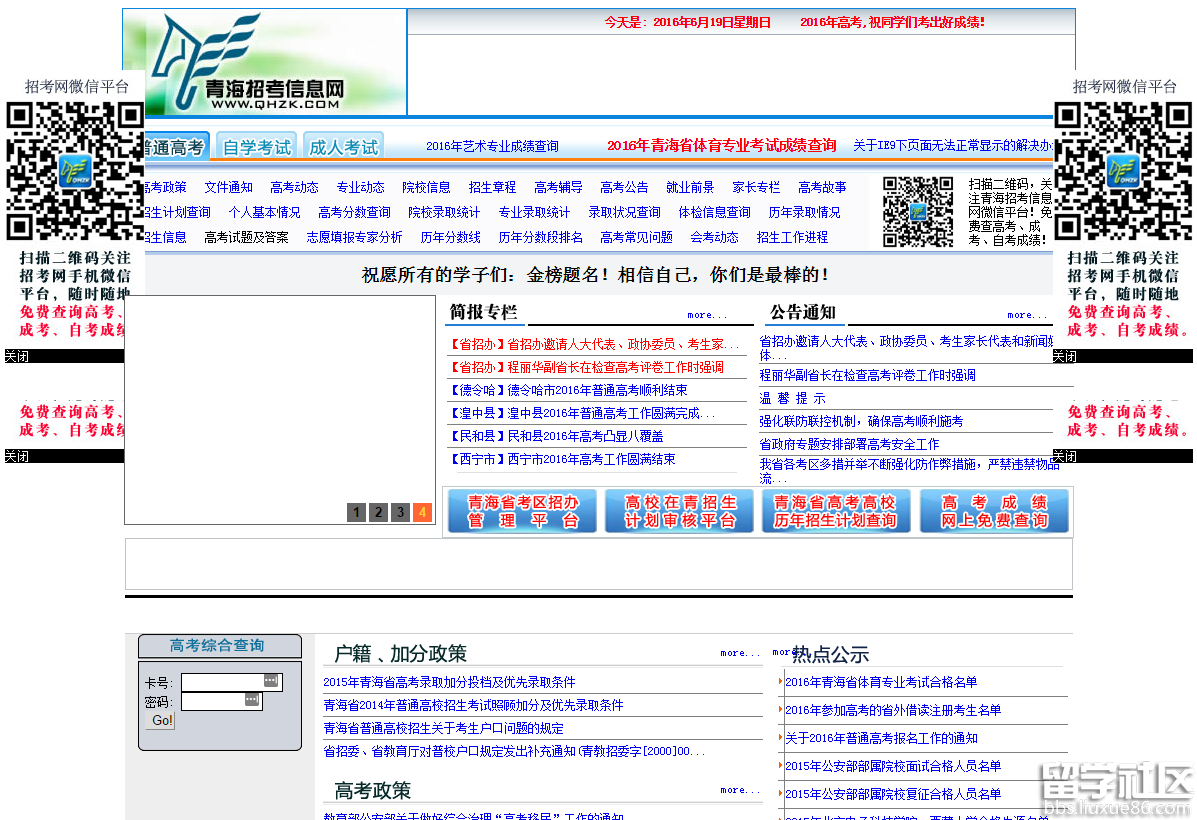Switch to the 自学考试 tab
Image resolution: width=1197 pixels, height=820 pixels.
pyautogui.click(x=256, y=147)
